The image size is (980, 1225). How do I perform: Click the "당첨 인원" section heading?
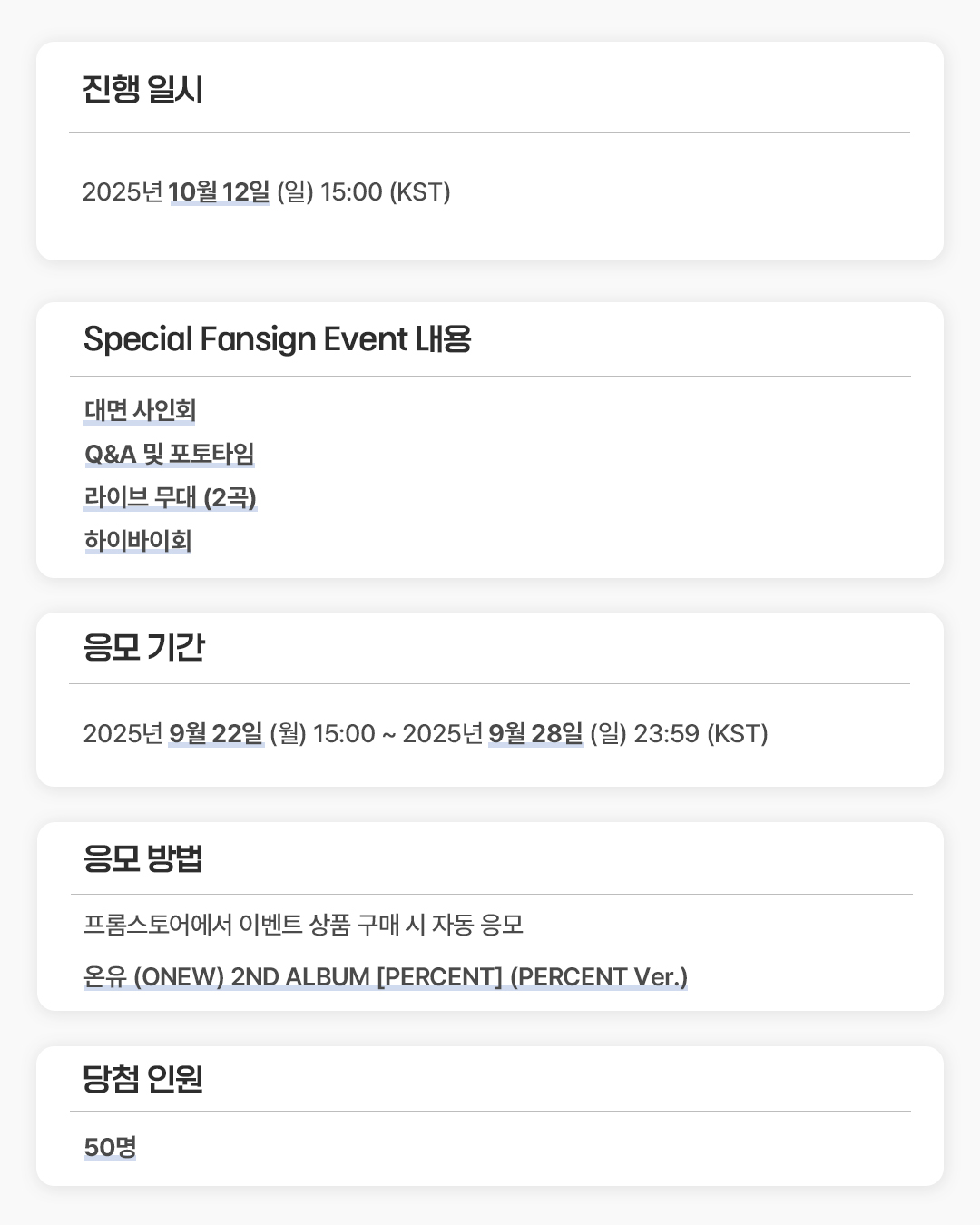click(142, 1078)
